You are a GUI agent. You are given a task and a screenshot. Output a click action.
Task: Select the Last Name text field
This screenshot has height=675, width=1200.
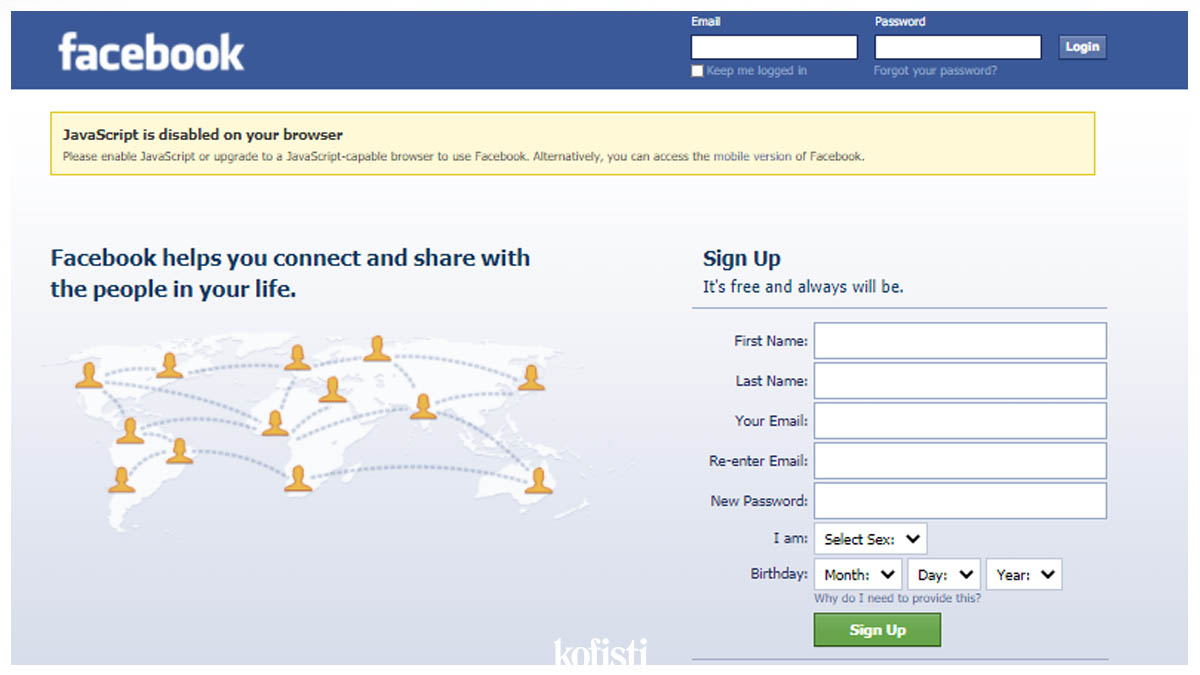tap(960, 381)
